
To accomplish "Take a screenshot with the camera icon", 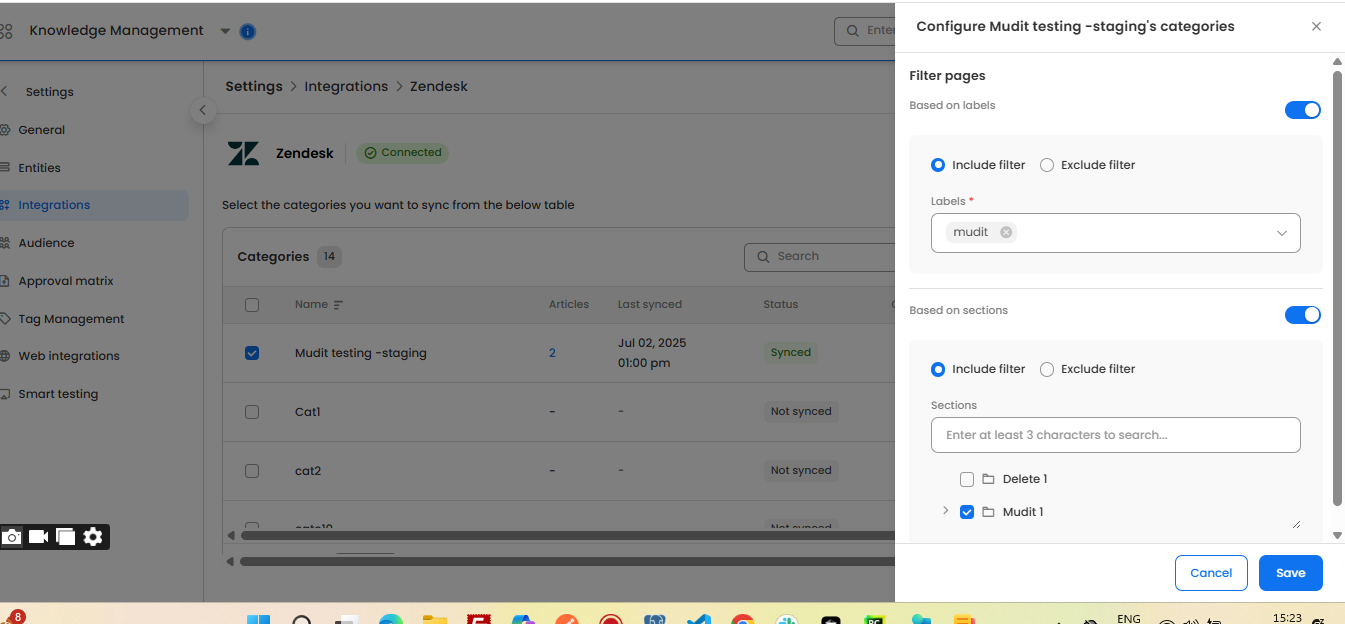I will (x=12, y=537).
